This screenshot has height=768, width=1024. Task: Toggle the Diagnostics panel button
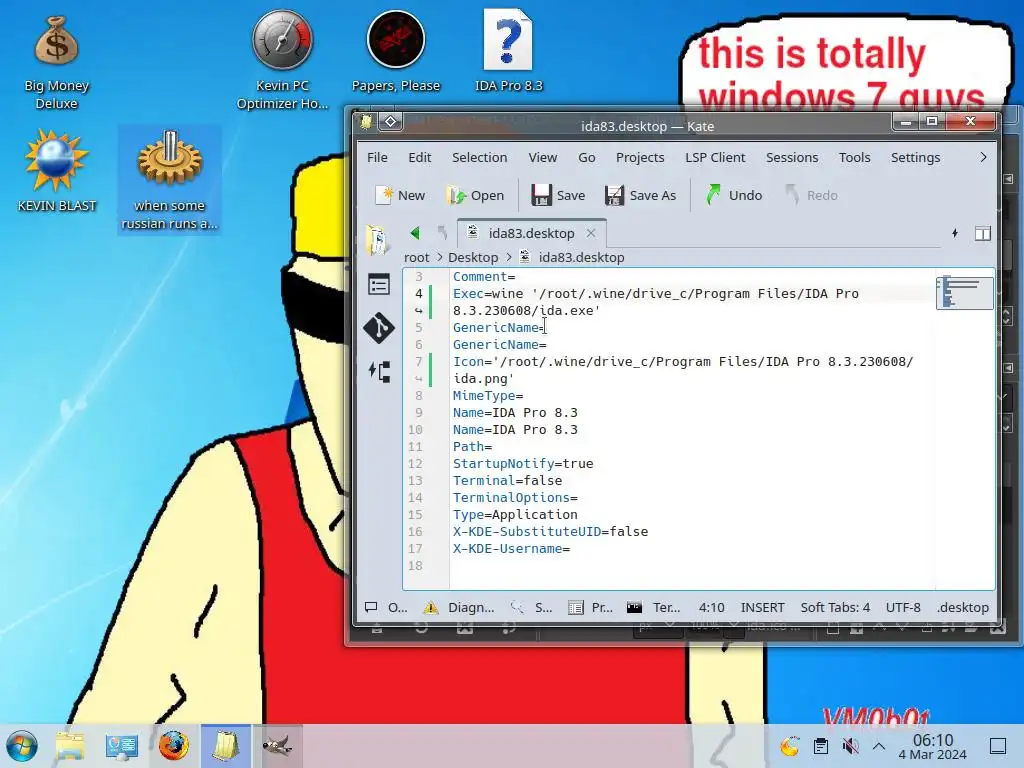(x=459, y=607)
